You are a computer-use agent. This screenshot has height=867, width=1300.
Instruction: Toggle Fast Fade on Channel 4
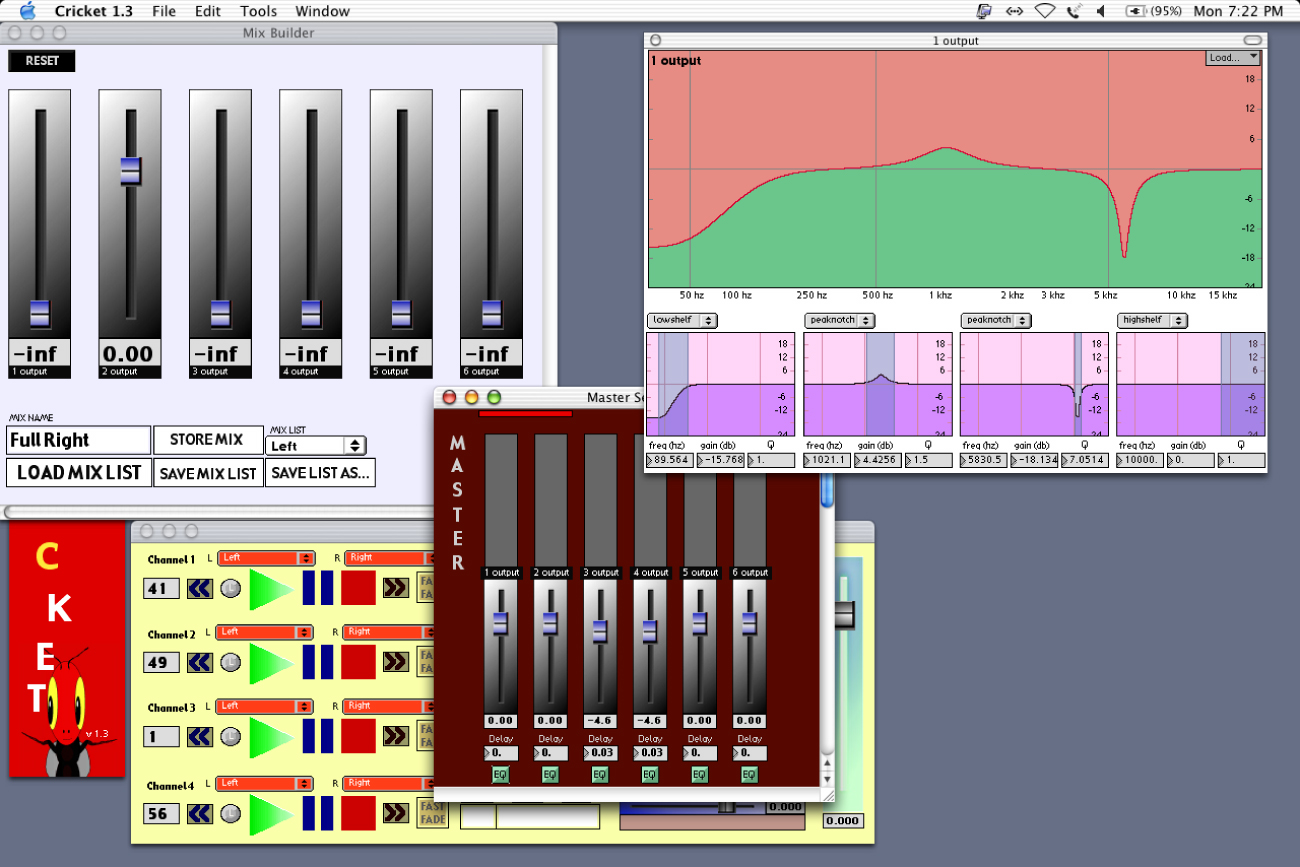tap(431, 812)
